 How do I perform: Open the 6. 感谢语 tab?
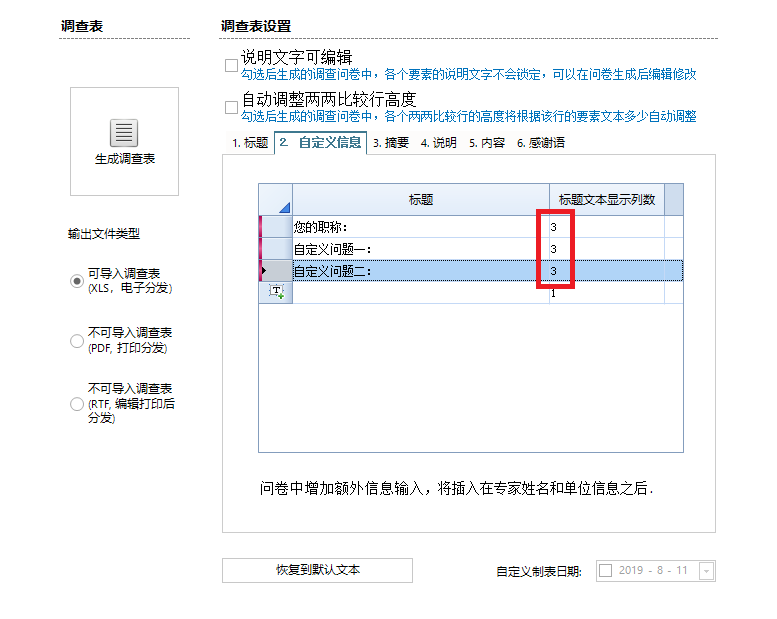pos(540,143)
